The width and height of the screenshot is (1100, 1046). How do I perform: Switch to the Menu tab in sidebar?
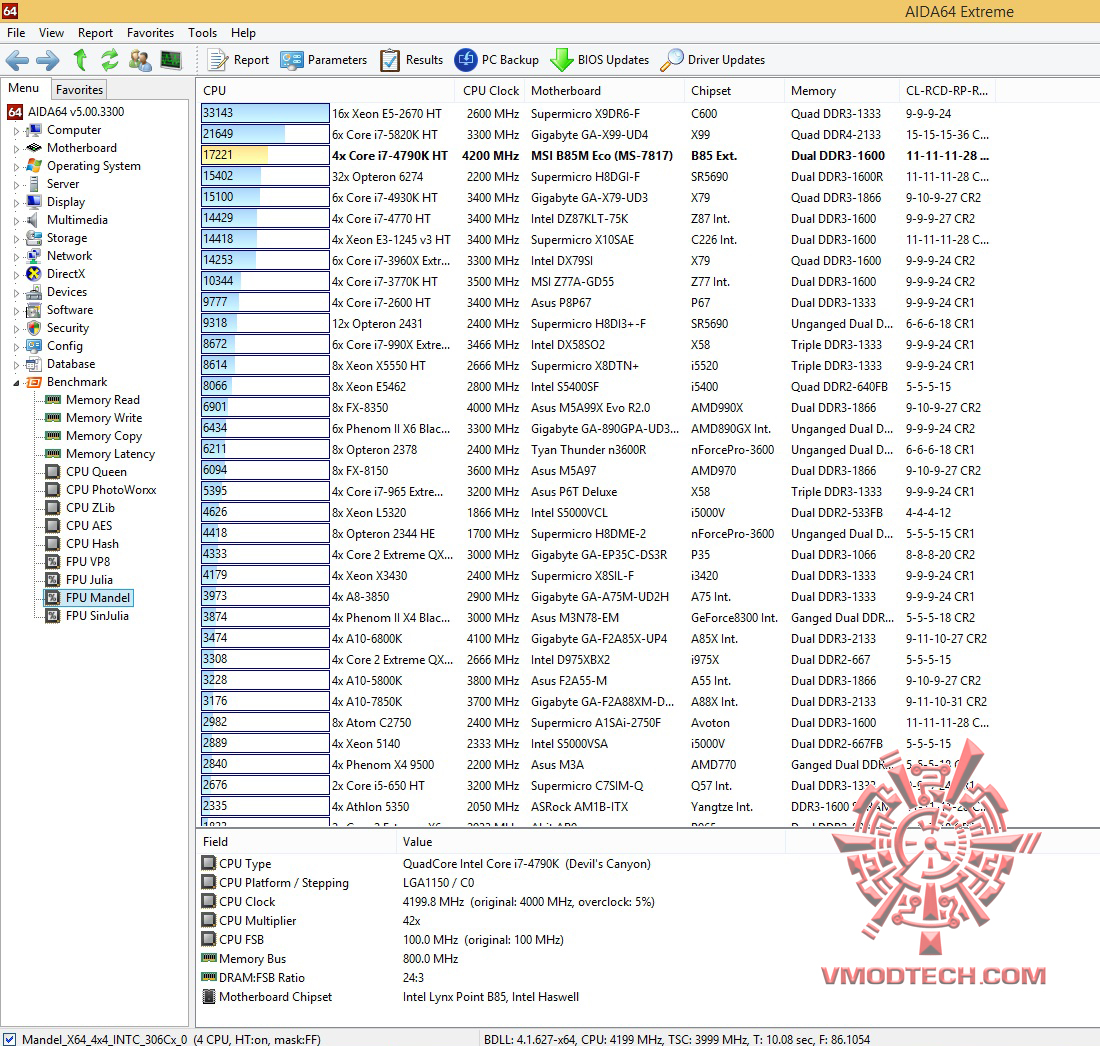pyautogui.click(x=23, y=88)
